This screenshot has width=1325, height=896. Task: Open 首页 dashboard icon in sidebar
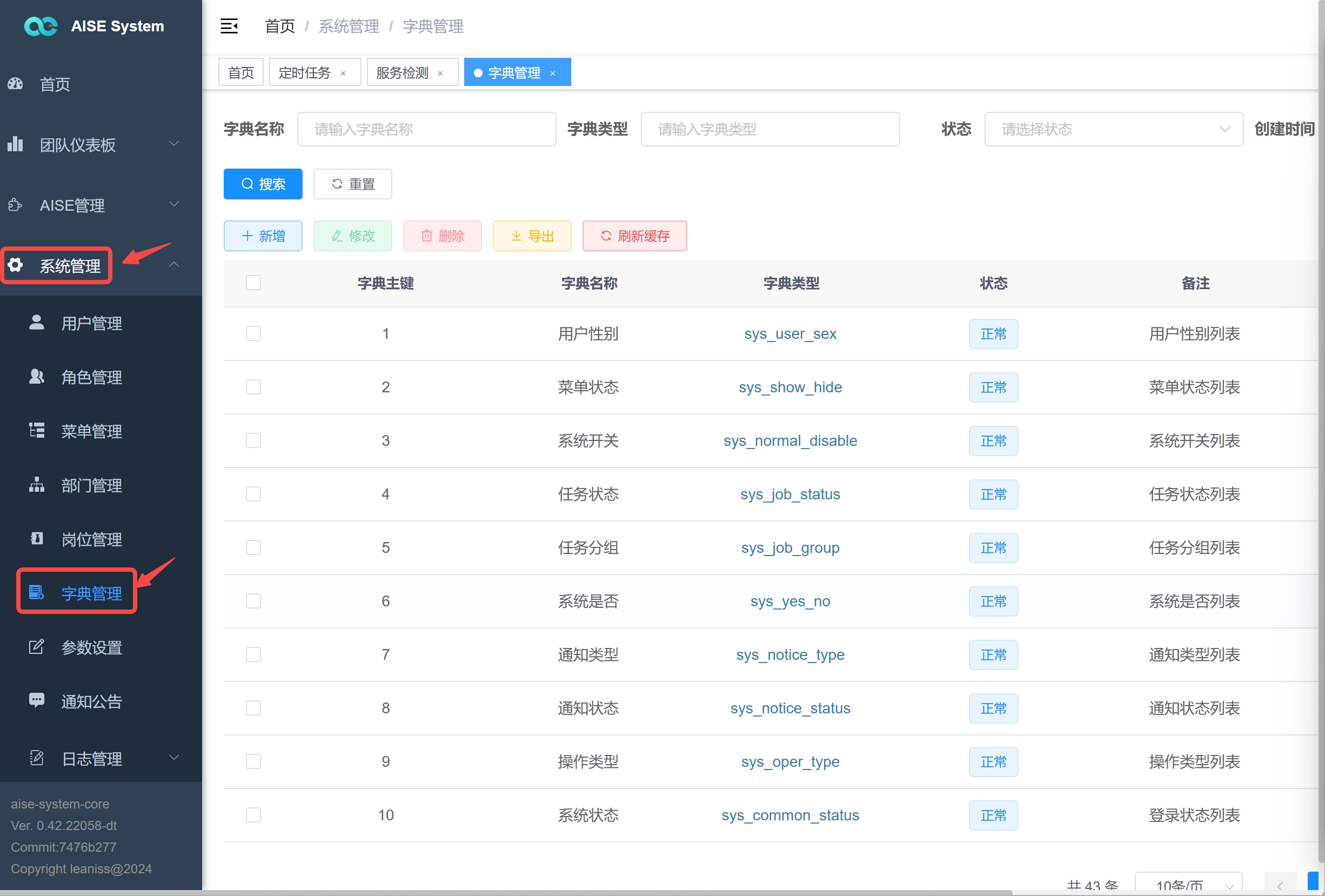click(15, 84)
